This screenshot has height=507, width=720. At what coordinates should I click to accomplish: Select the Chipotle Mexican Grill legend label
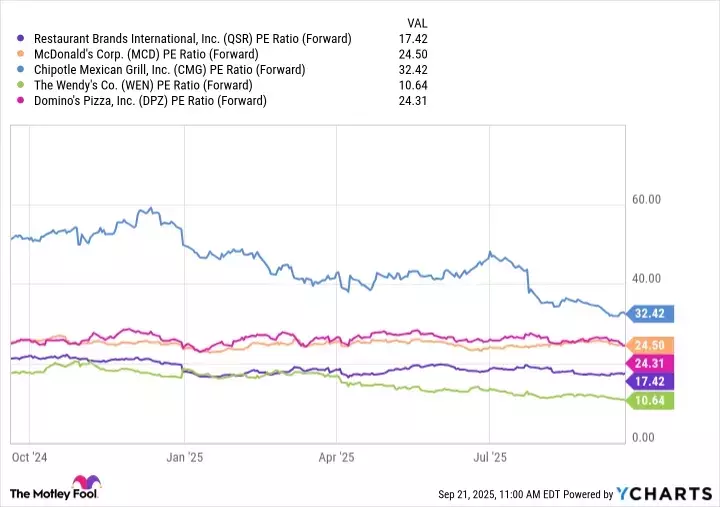pyautogui.click(x=169, y=69)
